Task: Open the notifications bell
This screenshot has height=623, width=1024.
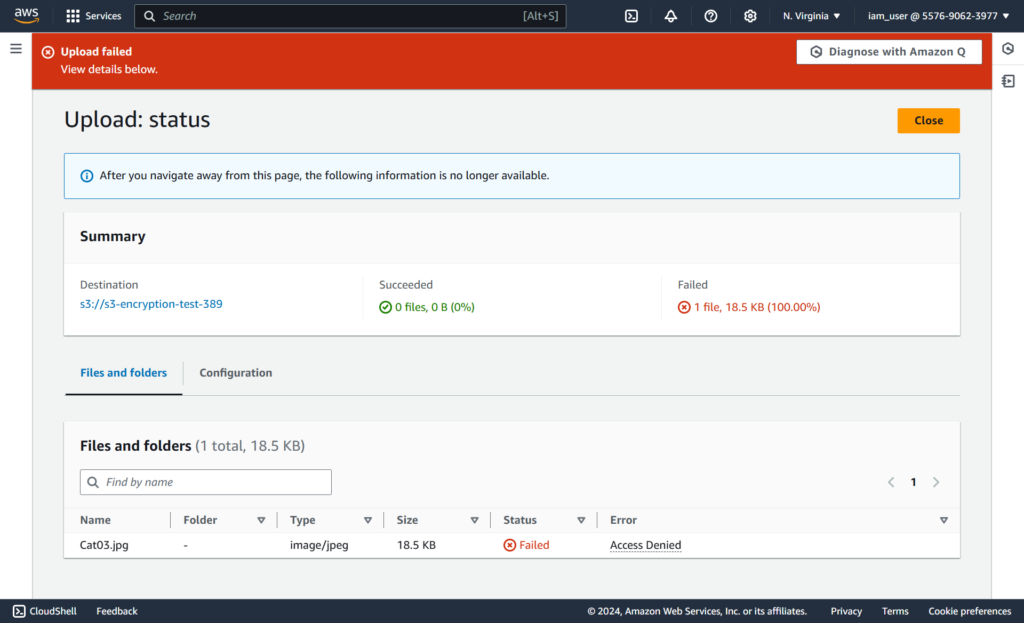Action: [x=670, y=16]
